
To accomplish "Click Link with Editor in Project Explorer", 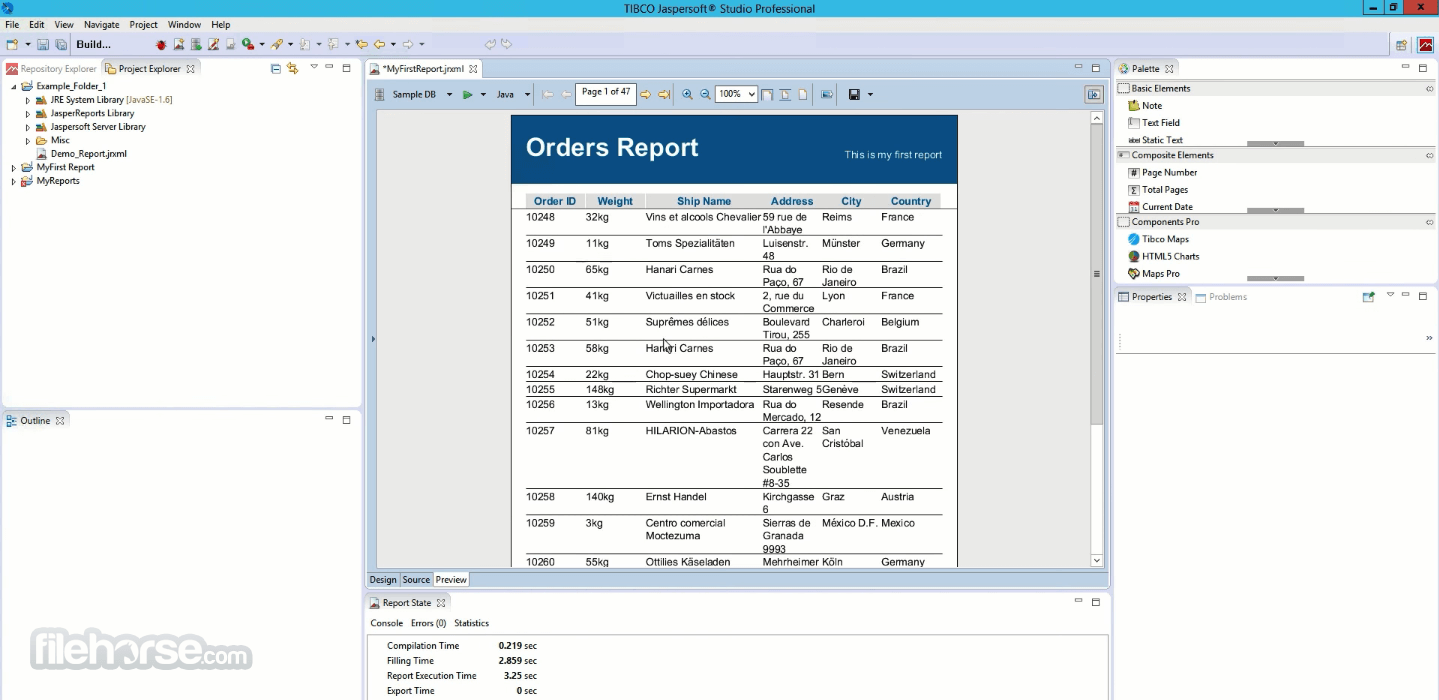I will coord(293,68).
